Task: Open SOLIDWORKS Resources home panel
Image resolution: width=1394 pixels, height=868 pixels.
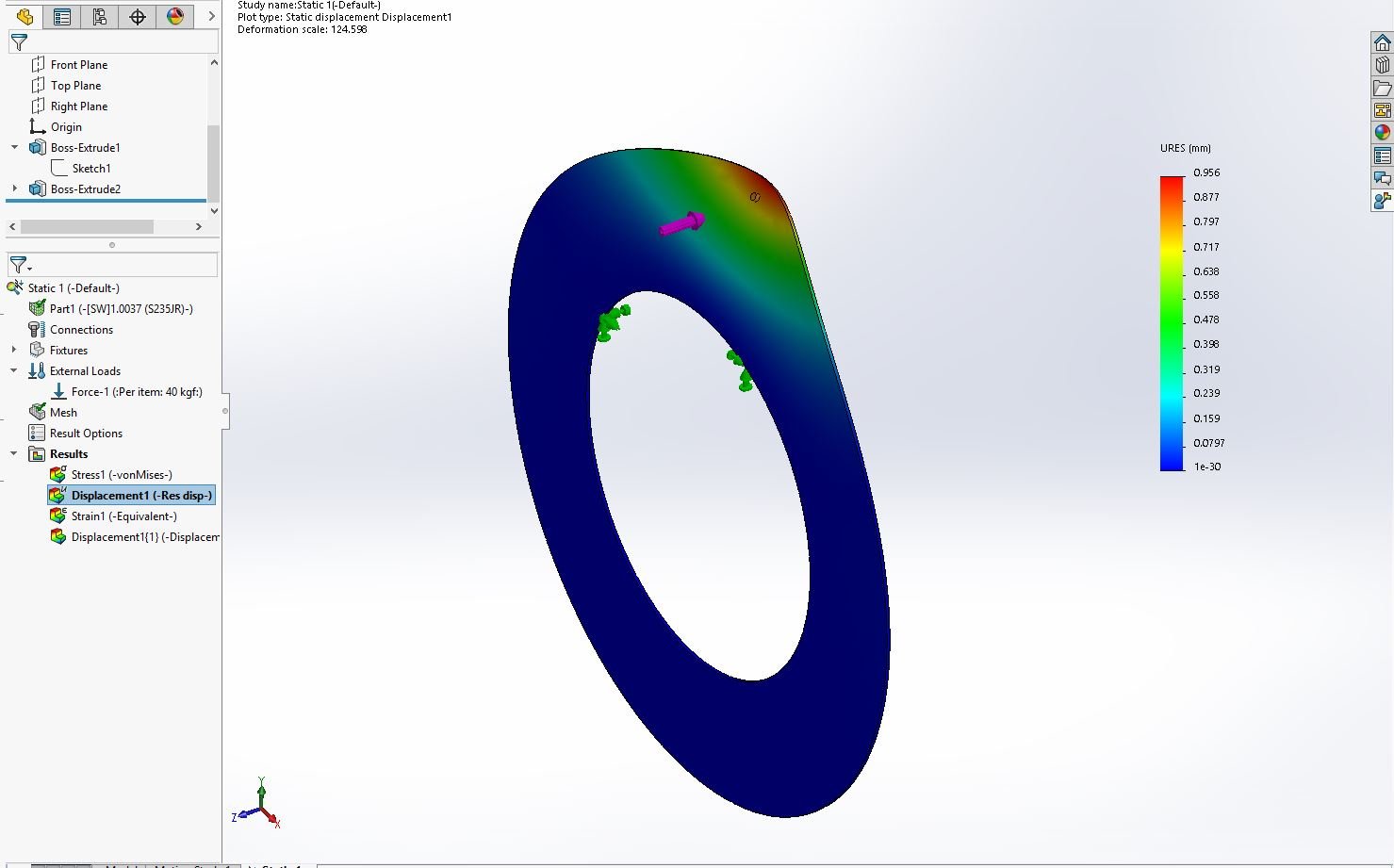Action: pos(1383,41)
